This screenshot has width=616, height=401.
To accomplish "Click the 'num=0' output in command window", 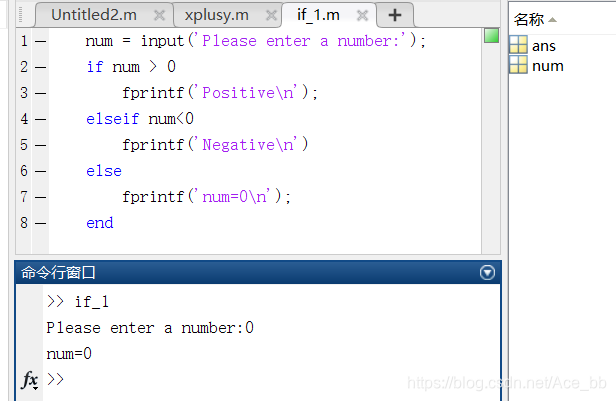I will (x=69, y=353).
